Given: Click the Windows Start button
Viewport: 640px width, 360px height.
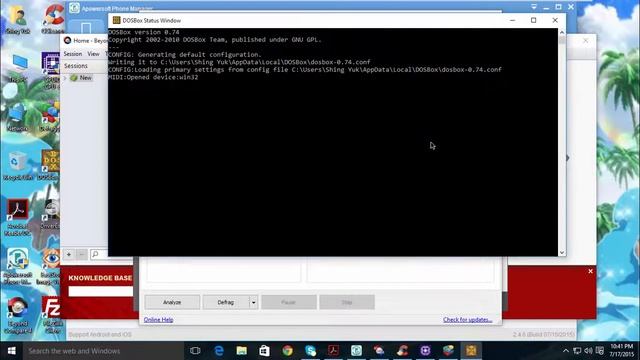Looking at the screenshot, I should (x=11, y=351).
